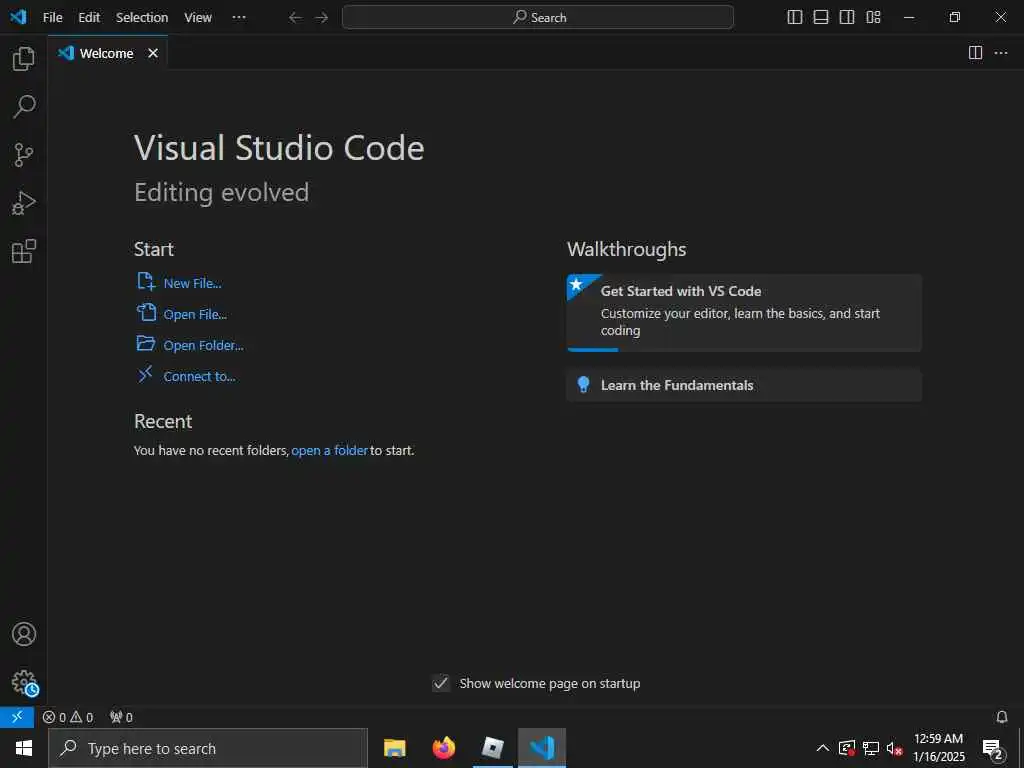The height and width of the screenshot is (768, 1024).
Task: Click the VS Code logo in title bar
Action: click(x=18, y=18)
